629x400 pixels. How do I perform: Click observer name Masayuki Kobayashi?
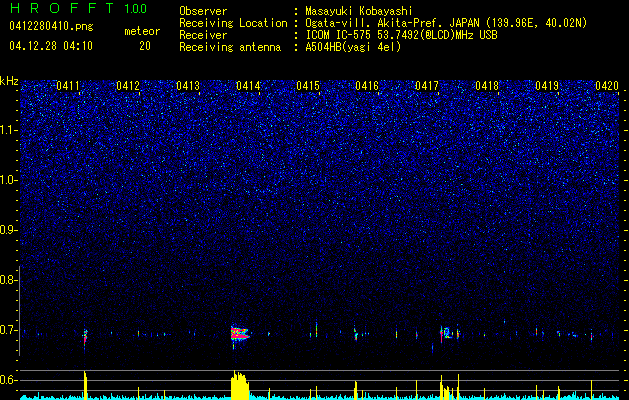[x=359, y=11]
